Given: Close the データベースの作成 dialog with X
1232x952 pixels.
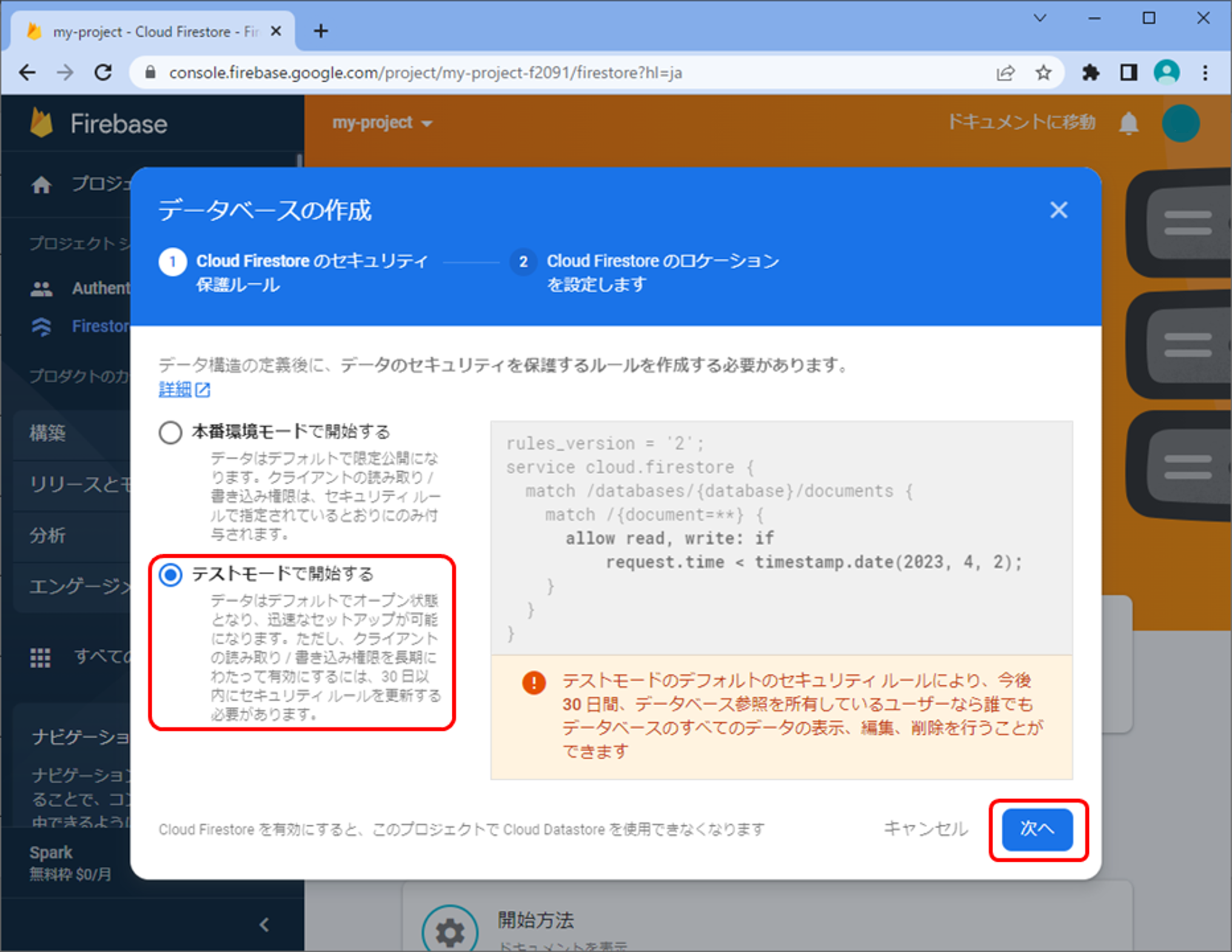Looking at the screenshot, I should click(x=1059, y=210).
